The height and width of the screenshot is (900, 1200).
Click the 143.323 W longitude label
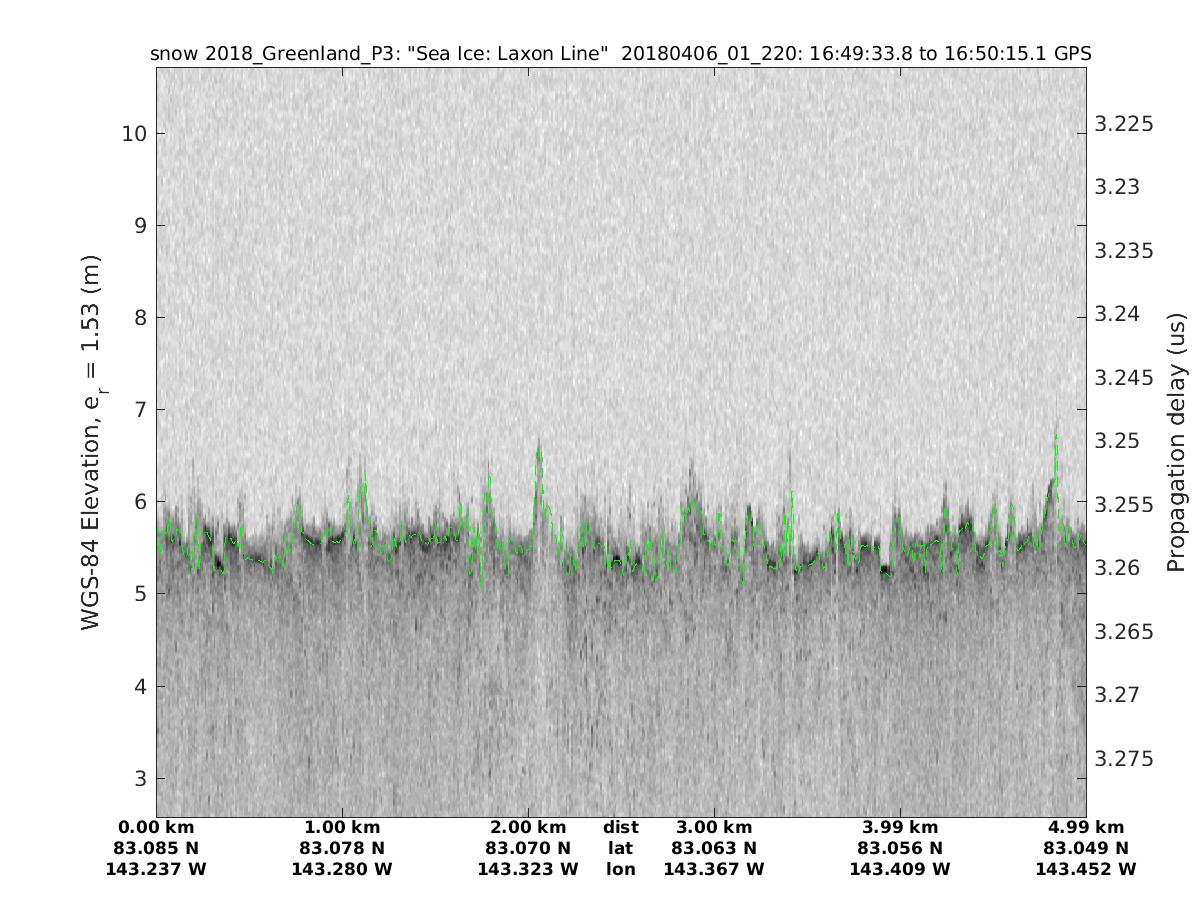tap(528, 870)
